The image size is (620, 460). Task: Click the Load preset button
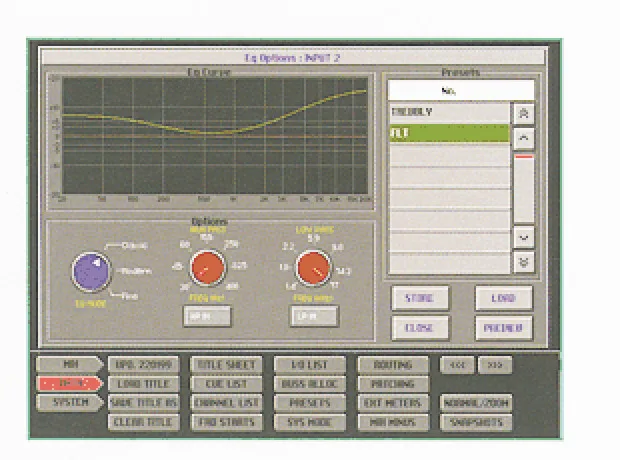pos(504,298)
